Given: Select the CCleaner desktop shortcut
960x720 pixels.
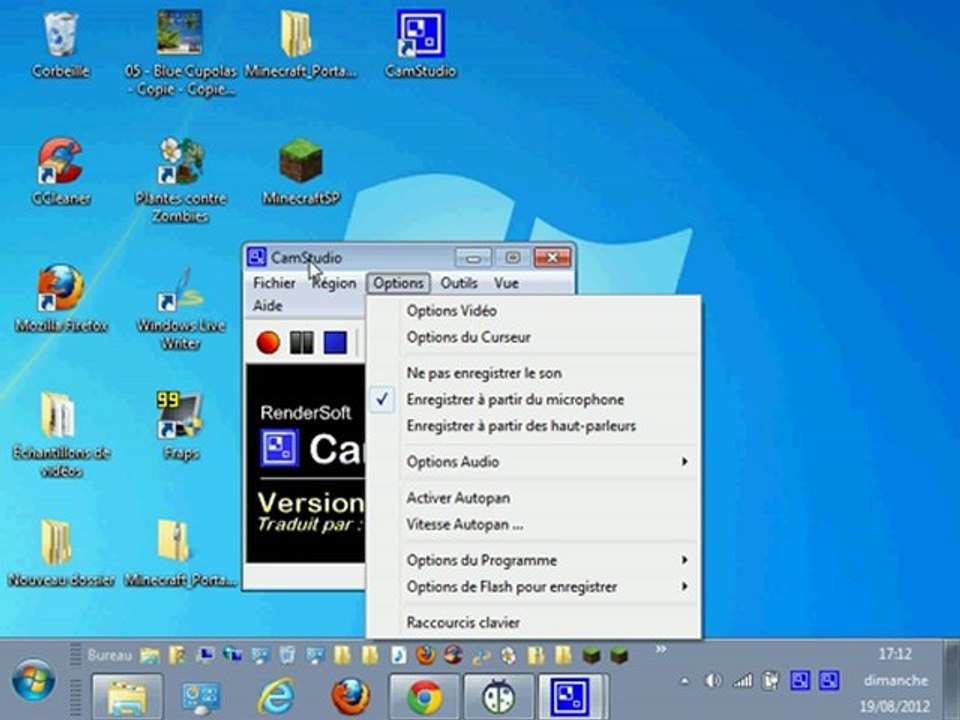Looking at the screenshot, I should point(60,171).
